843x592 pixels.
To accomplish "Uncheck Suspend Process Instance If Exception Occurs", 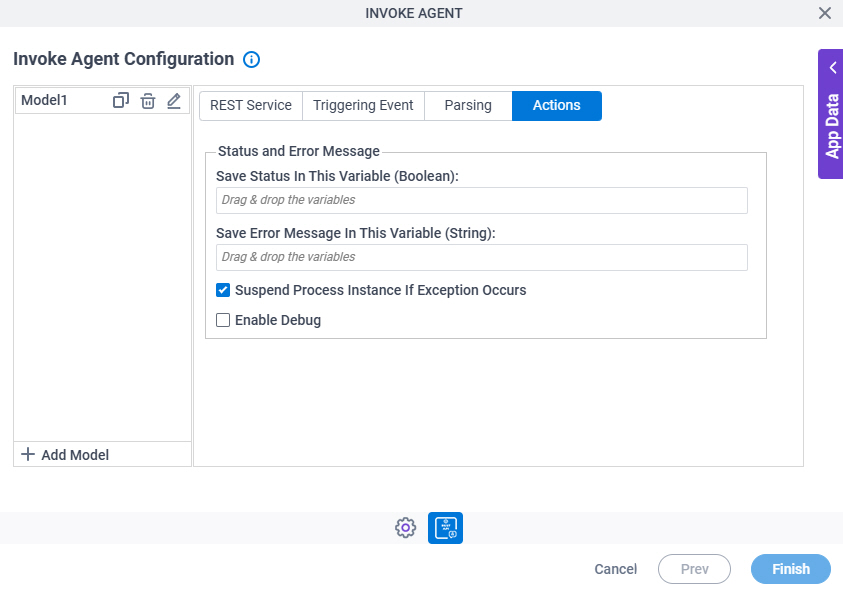I will click(x=223, y=290).
